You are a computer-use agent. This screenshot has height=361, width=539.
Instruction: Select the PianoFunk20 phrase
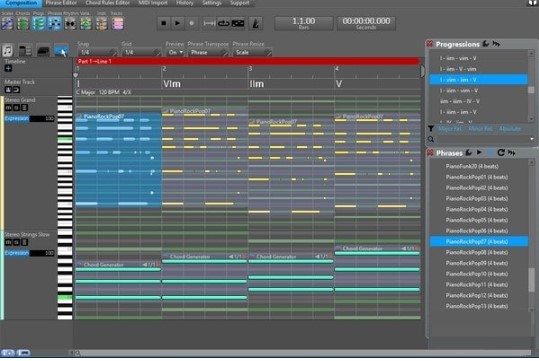point(478,166)
